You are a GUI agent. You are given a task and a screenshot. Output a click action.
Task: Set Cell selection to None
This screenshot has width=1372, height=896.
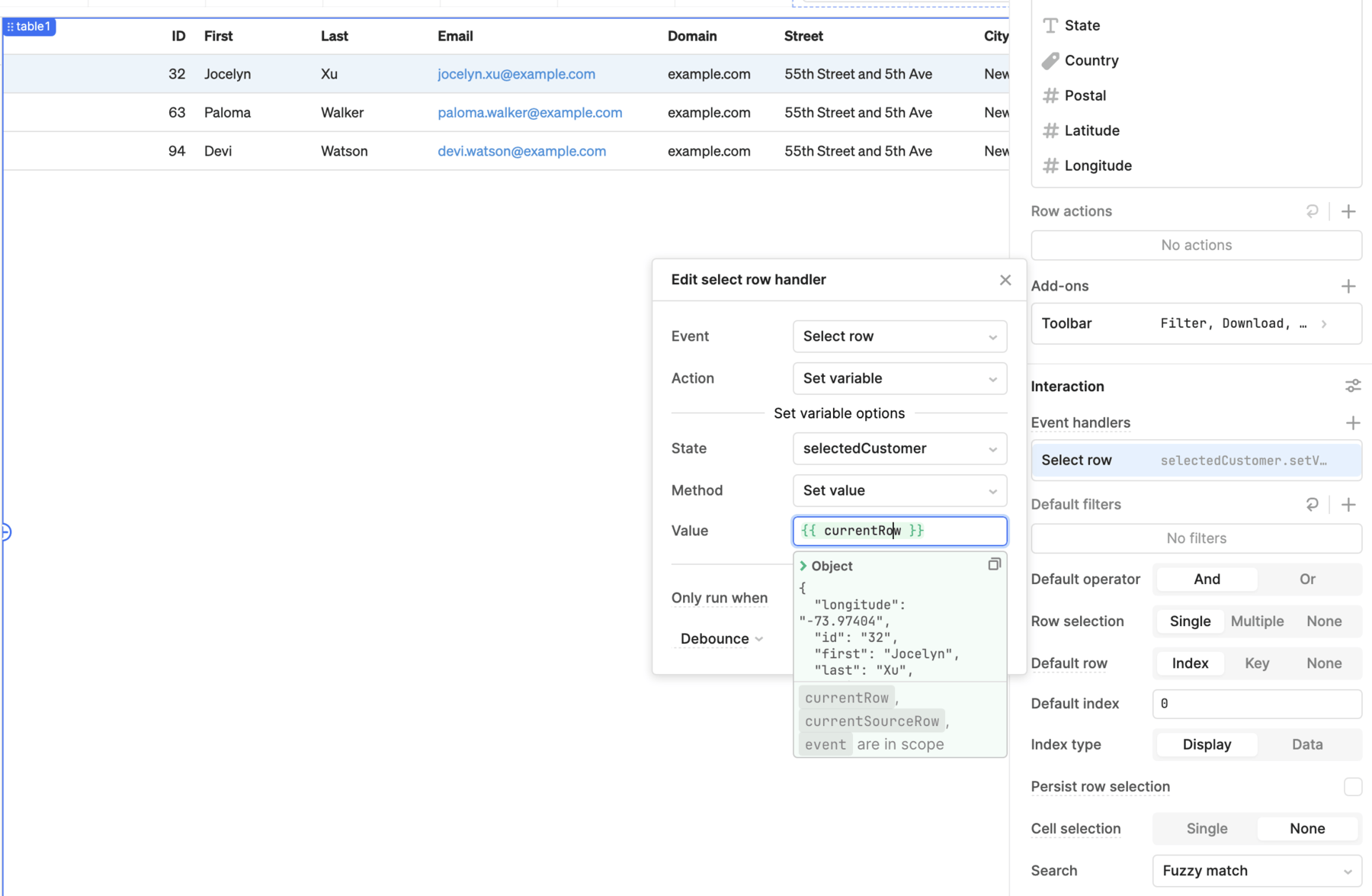(x=1307, y=829)
